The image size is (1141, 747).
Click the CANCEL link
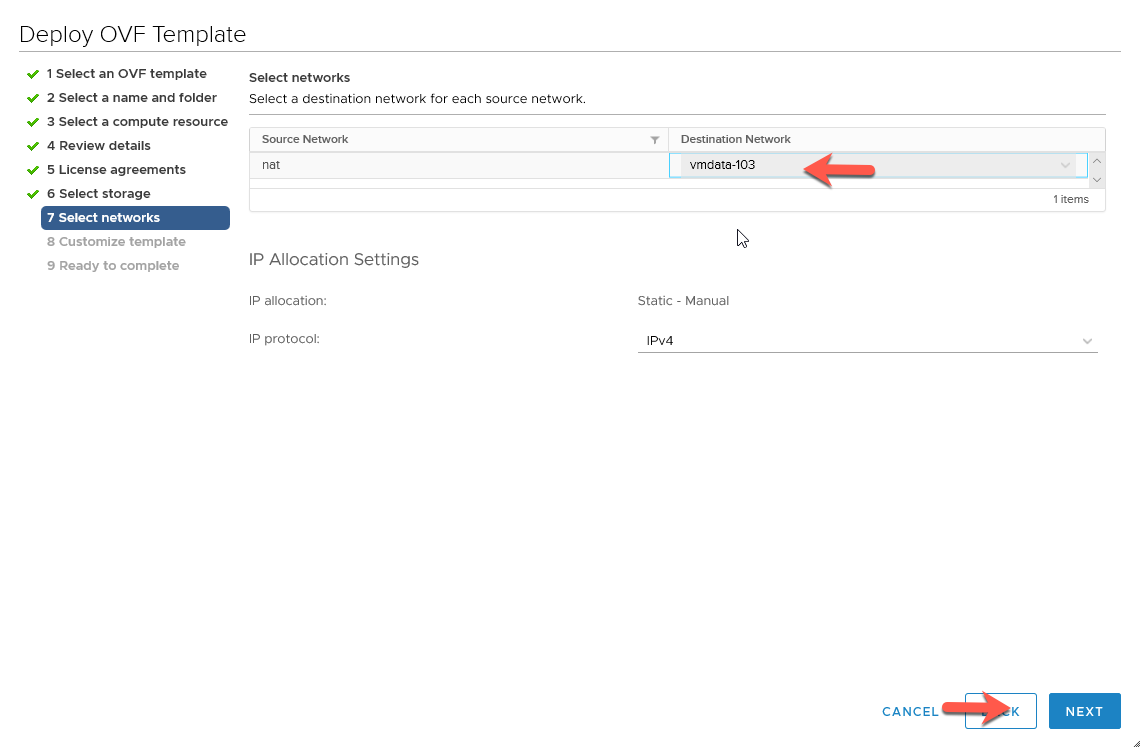coord(909,711)
